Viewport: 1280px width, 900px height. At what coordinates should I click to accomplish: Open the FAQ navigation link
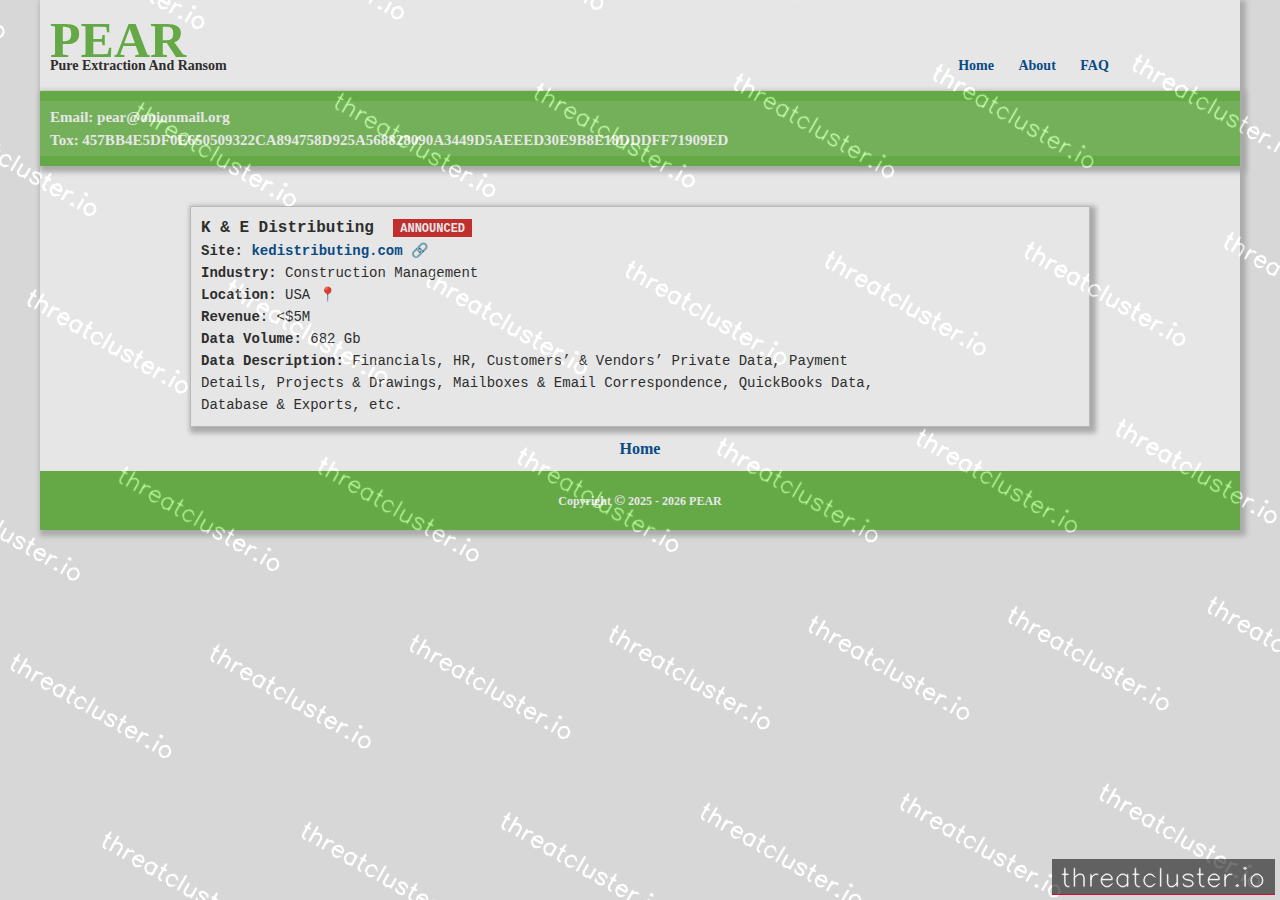(1094, 65)
